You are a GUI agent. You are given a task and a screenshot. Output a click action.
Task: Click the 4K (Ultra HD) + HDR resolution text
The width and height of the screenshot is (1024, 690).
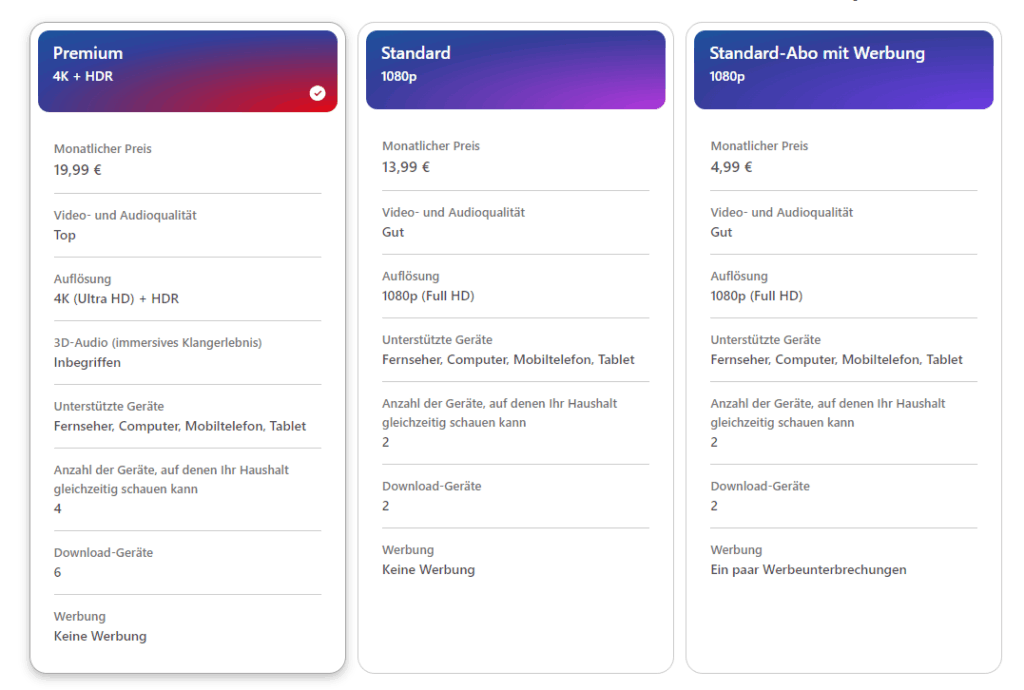[116, 299]
